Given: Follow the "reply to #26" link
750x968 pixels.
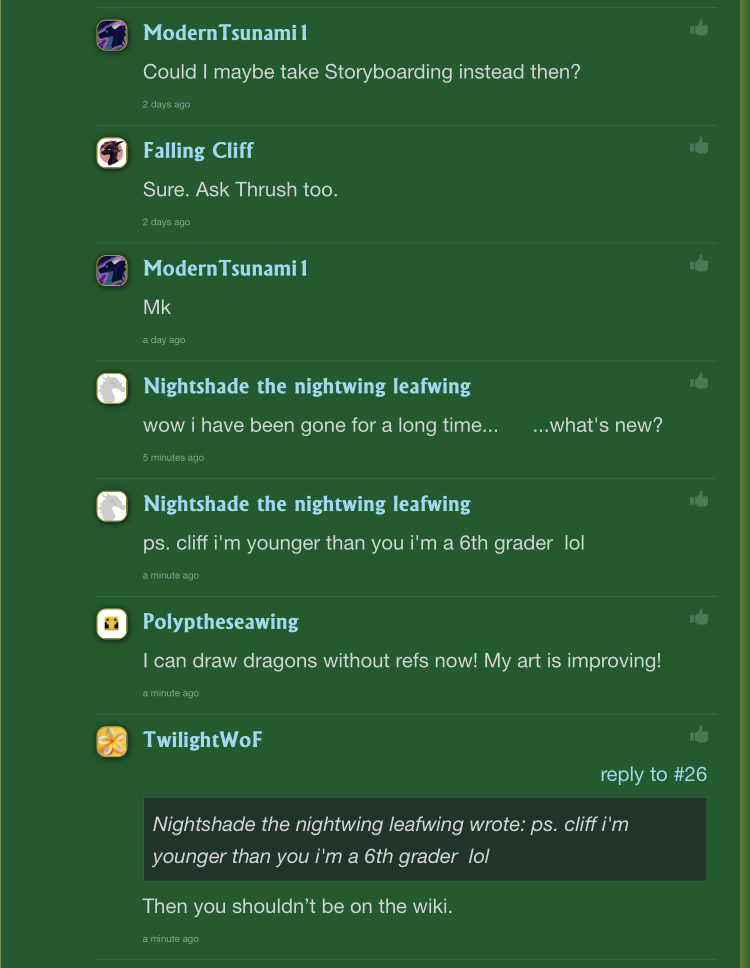Looking at the screenshot, I should pyautogui.click(x=653, y=775).
